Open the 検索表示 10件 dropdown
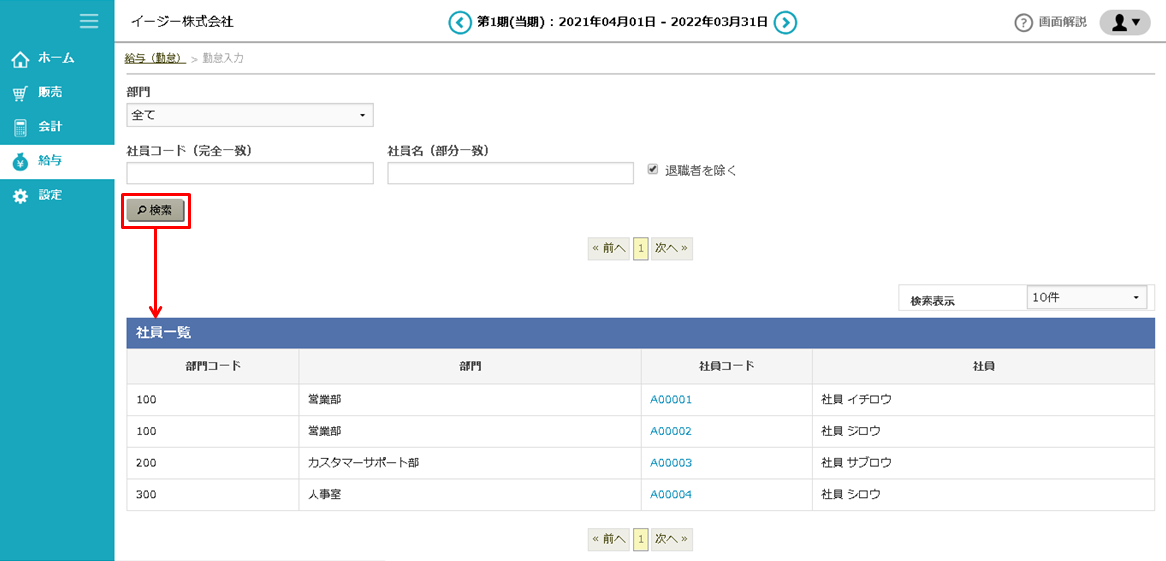 pyautogui.click(x=1086, y=298)
